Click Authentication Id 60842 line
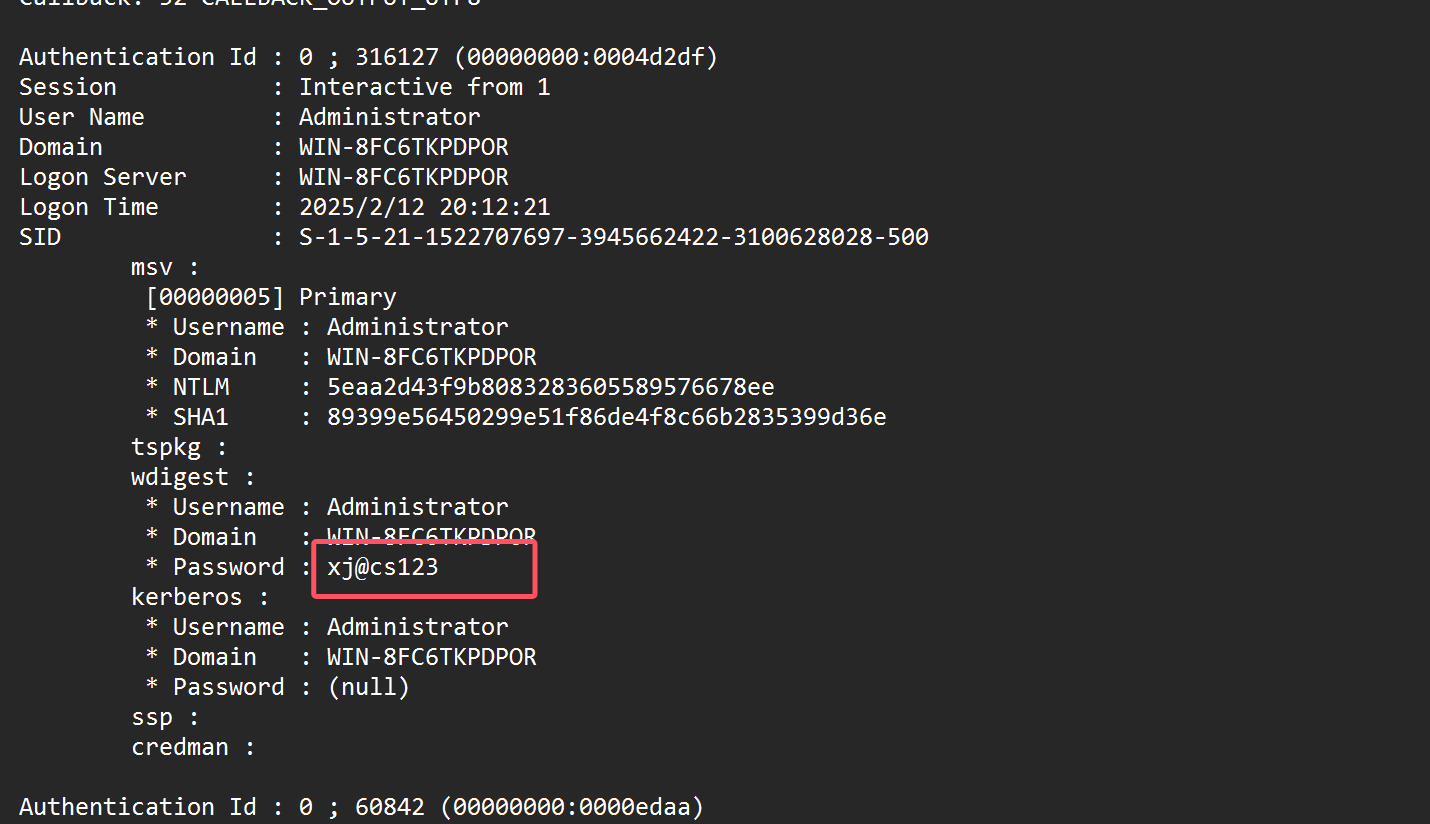The height and width of the screenshot is (824, 1430). point(362,807)
